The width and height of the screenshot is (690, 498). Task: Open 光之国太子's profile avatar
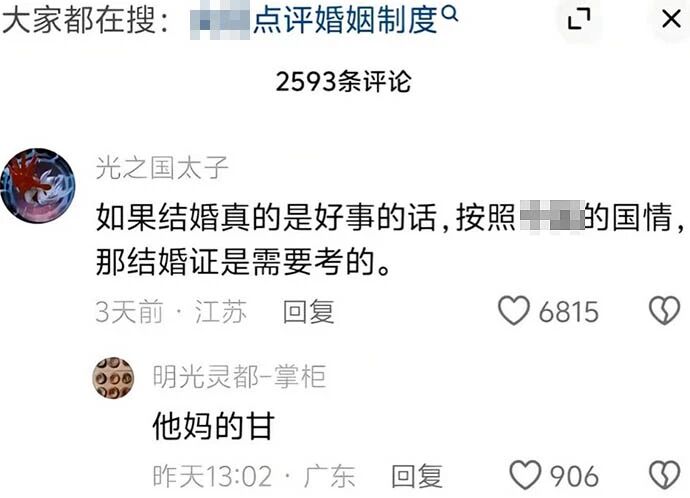(38, 186)
